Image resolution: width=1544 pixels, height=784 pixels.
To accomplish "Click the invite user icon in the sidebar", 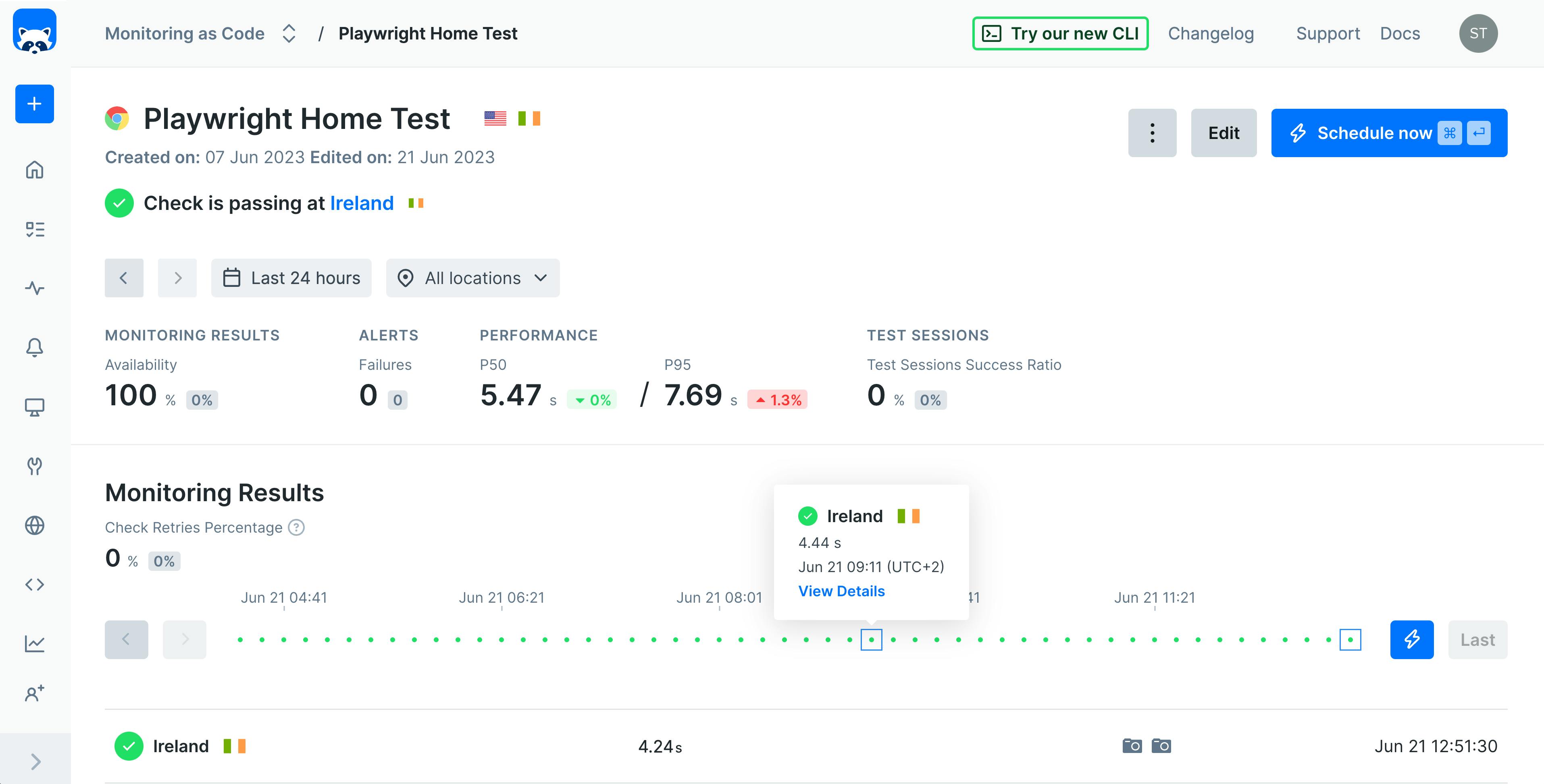I will (35, 694).
